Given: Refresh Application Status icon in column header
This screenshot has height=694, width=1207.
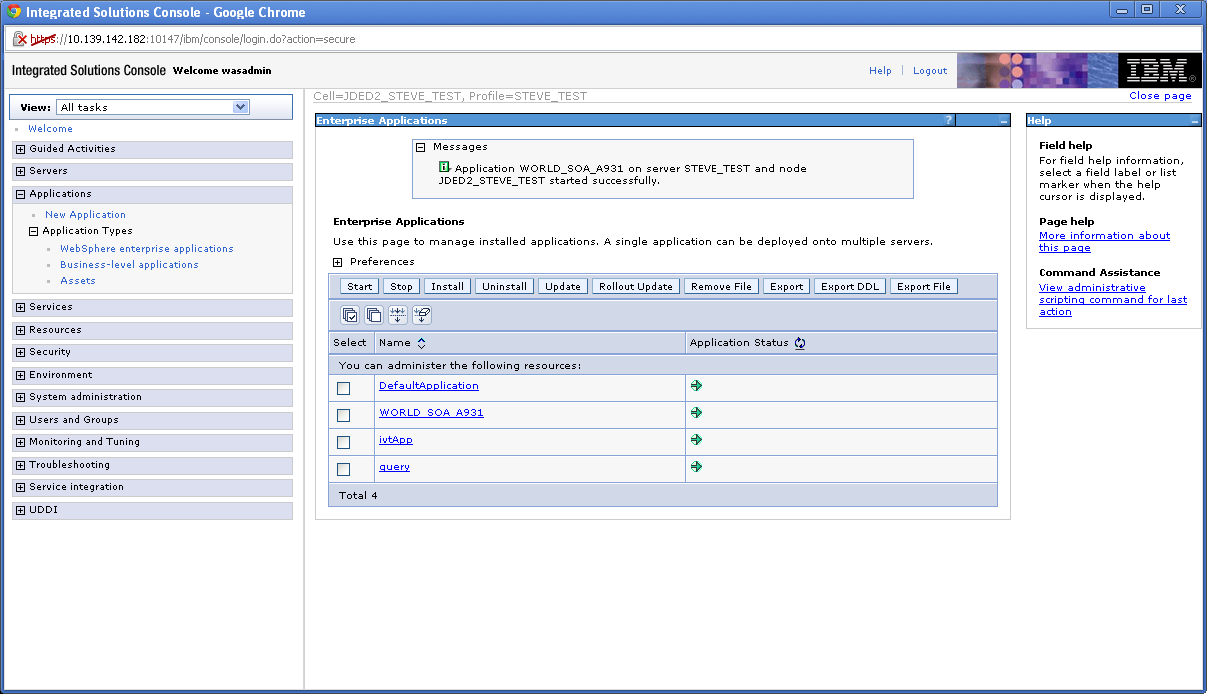Looking at the screenshot, I should [800, 343].
